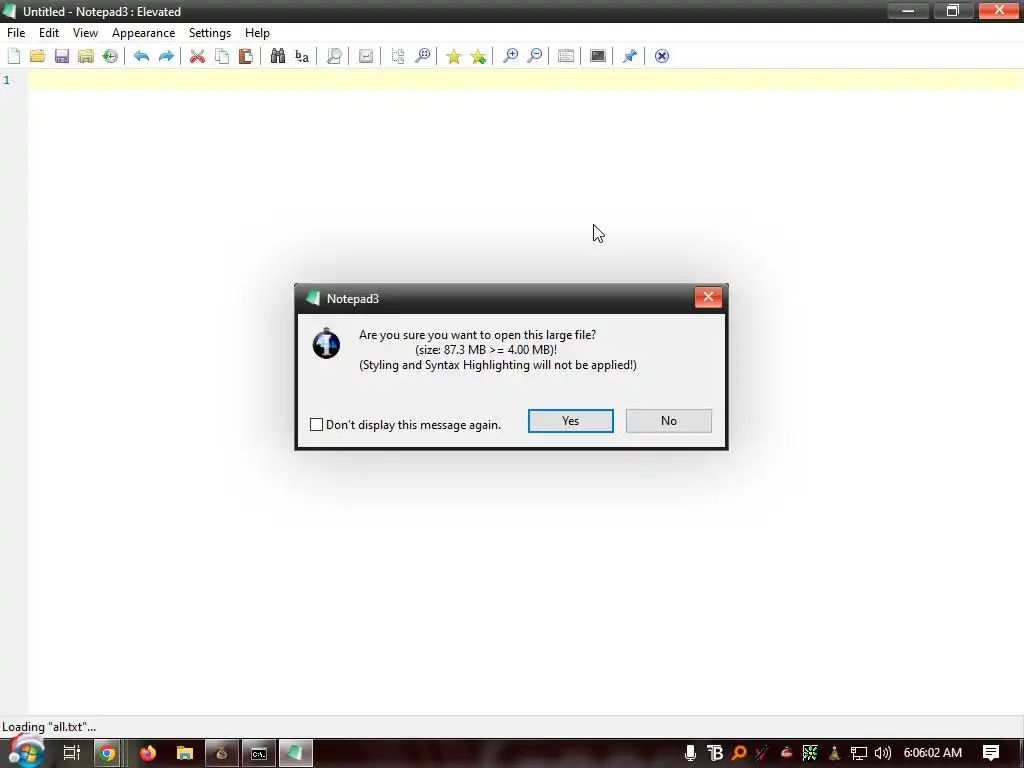Screen dimensions: 1024x768
Task: Click the Save floppy disk icon
Action: 61,56
